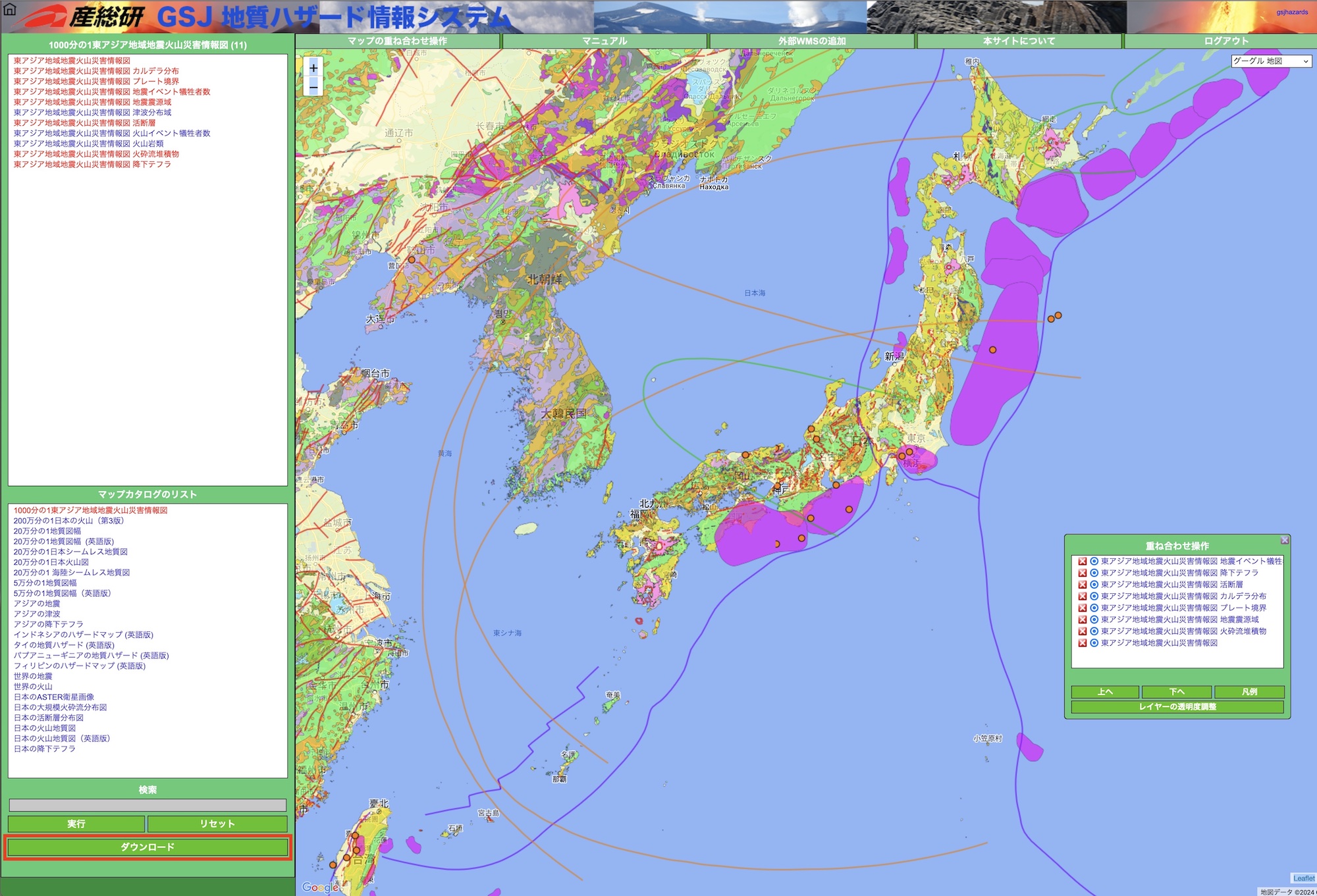Toggle visibility of the base 東アジア地域地震火山災害情報図 overlay
This screenshot has width=1317, height=896.
click(x=1094, y=643)
